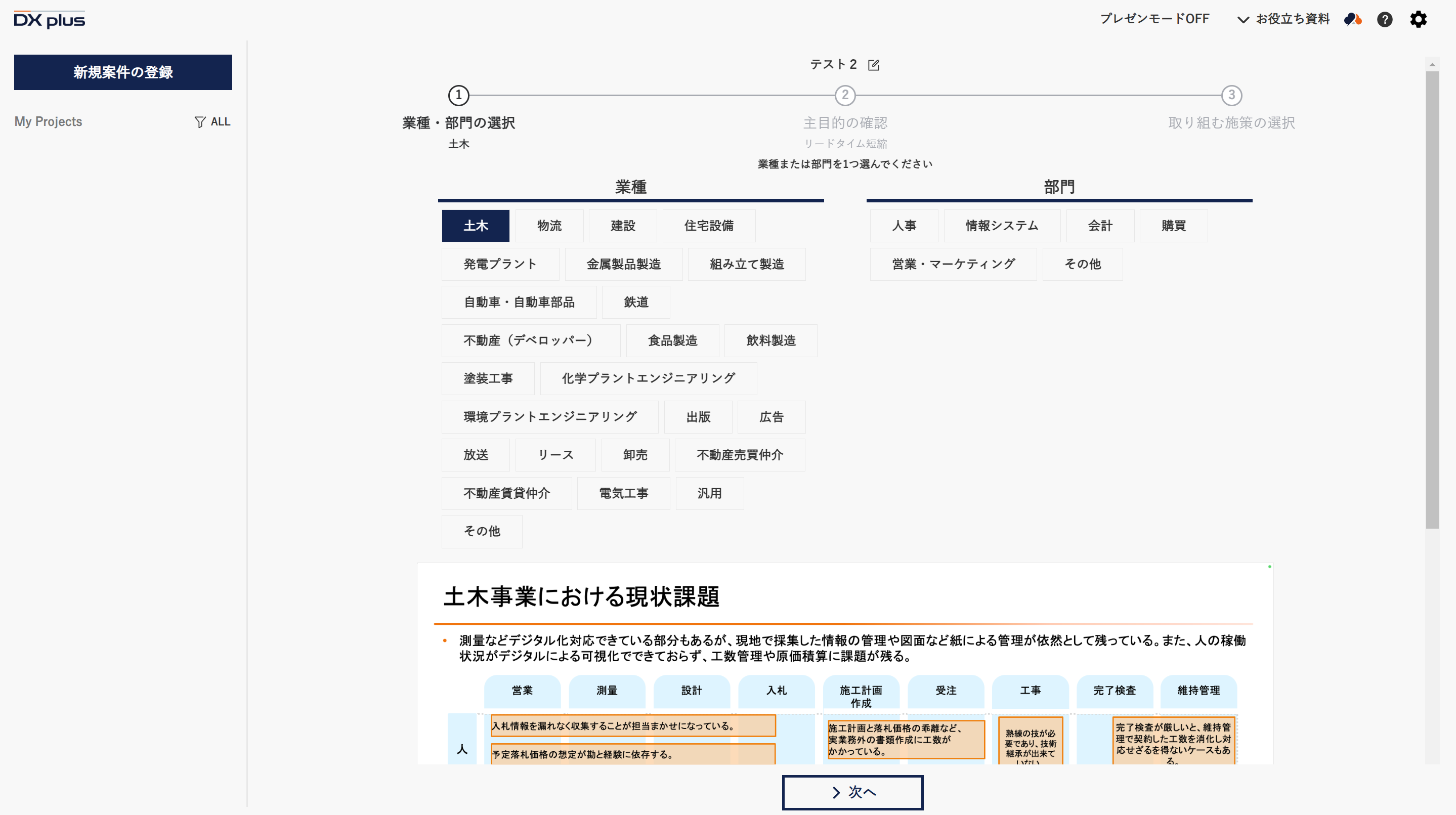Select その他 under 部門
This screenshot has height=815, width=1456.
[x=1083, y=265]
